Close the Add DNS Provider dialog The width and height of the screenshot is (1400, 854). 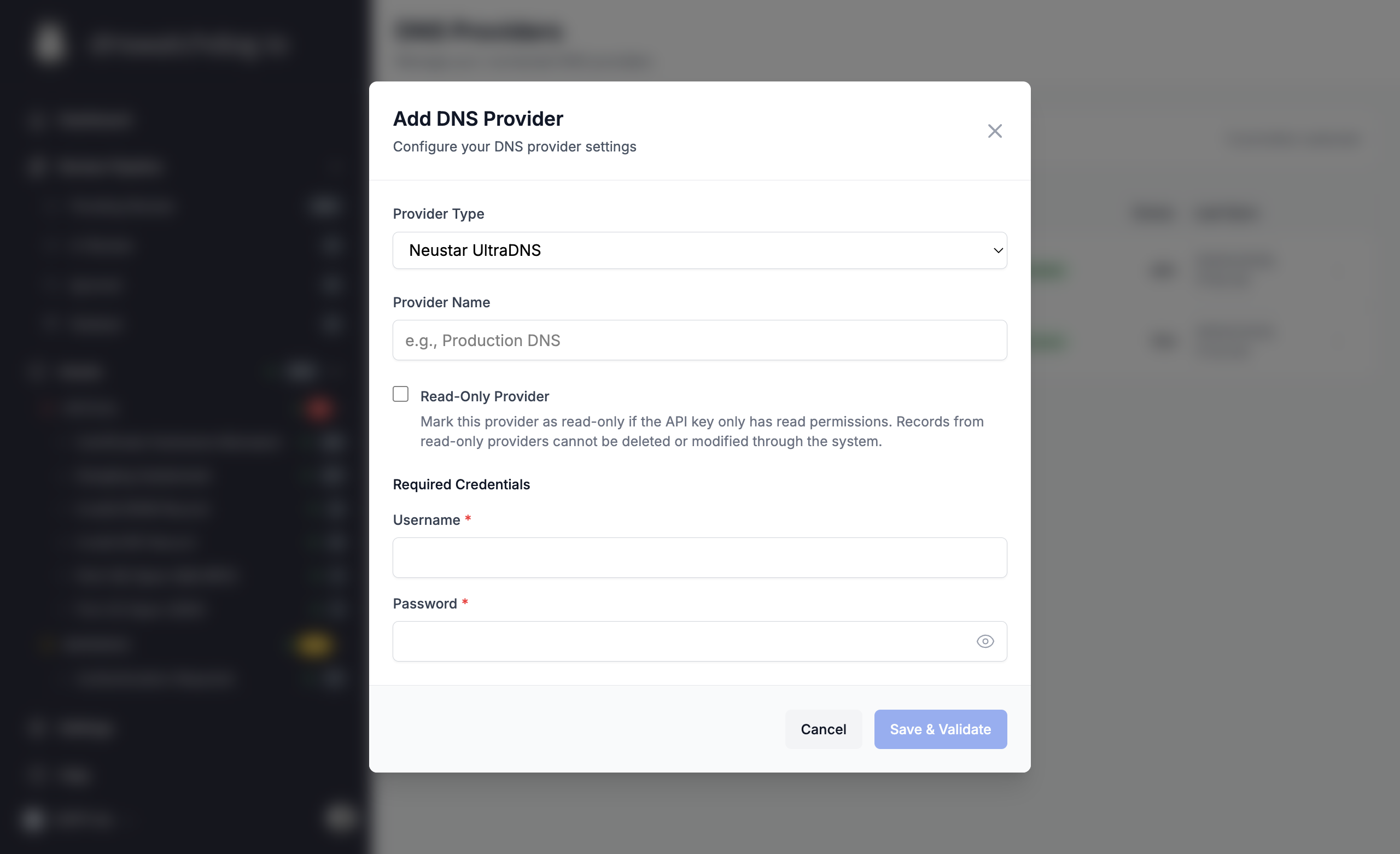click(x=994, y=131)
